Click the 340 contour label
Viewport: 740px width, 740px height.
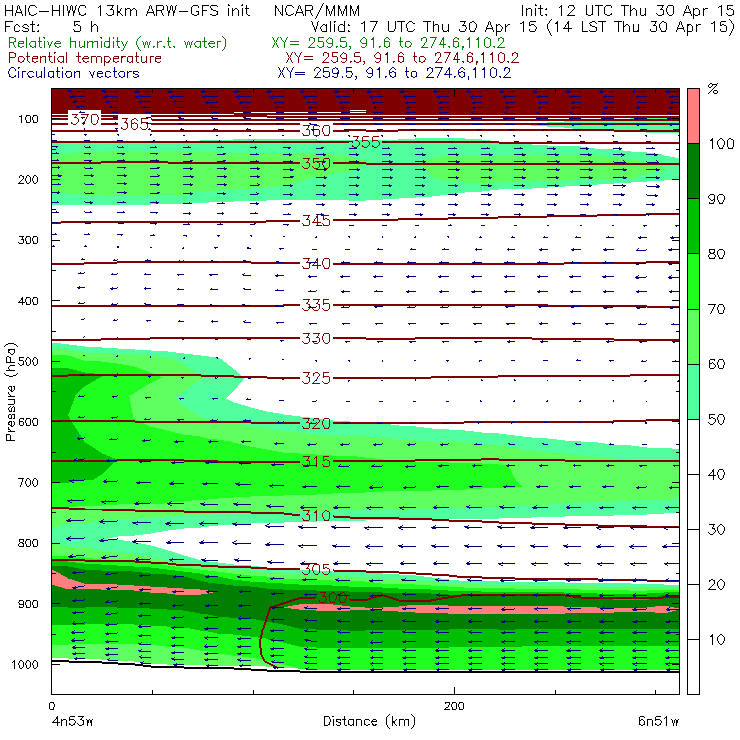(x=316, y=263)
